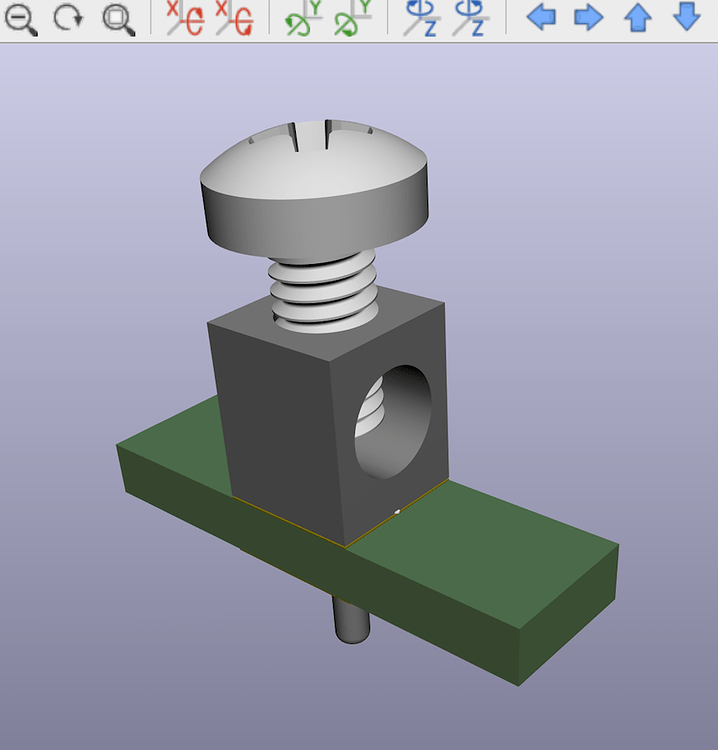This screenshot has height=750, width=718.
Task: Click the first rotate Y axis icon
Action: click(303, 19)
